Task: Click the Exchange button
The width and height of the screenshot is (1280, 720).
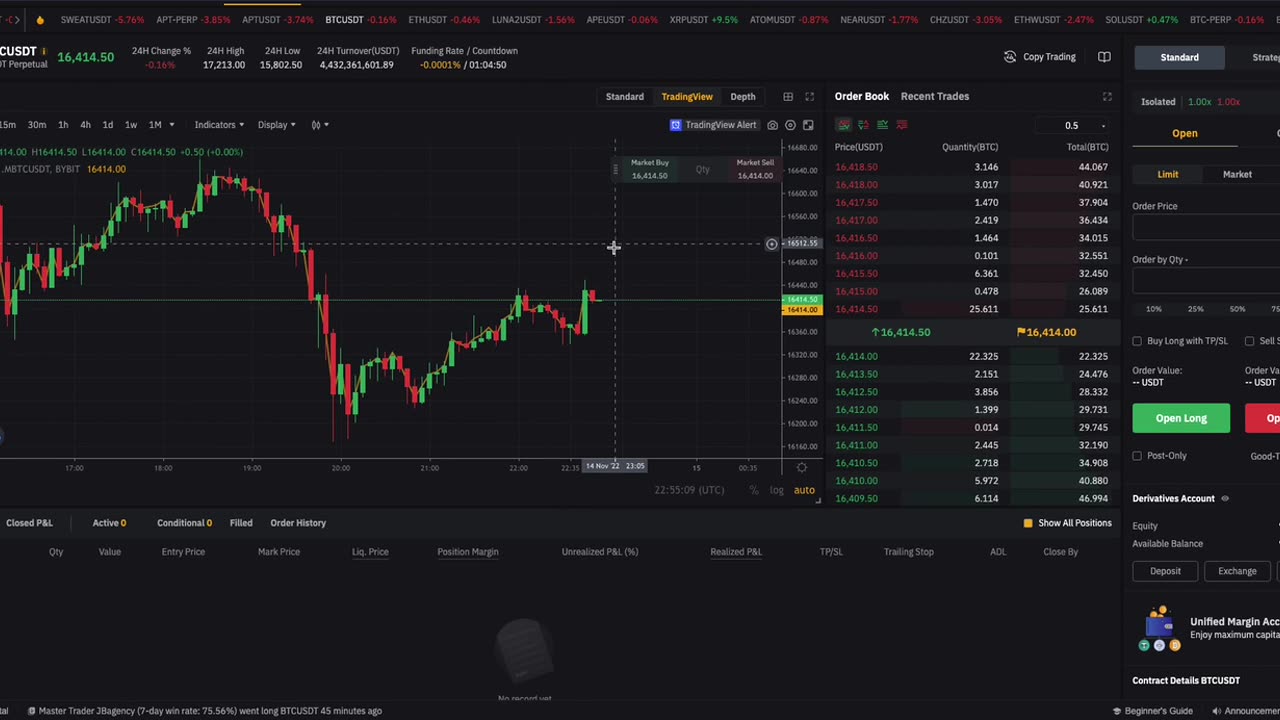Action: pos(1237,571)
